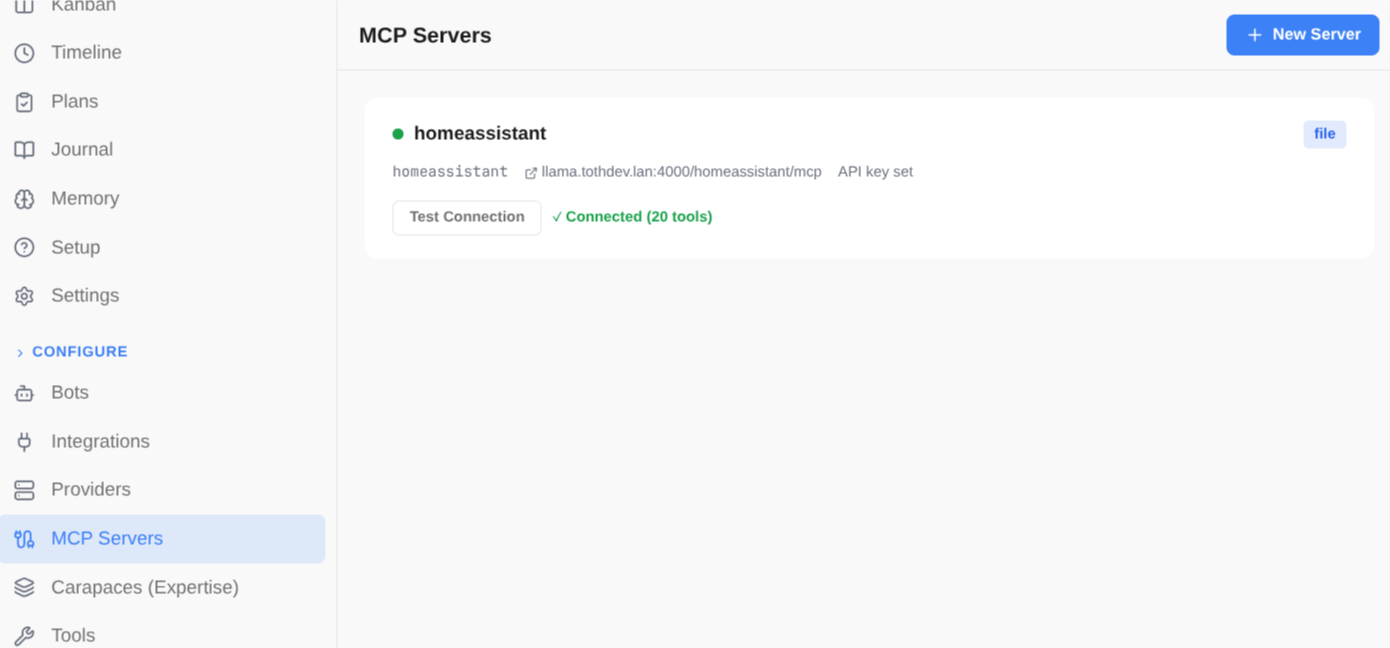Click the Bots robot icon
The height and width of the screenshot is (648, 1390).
coord(23,392)
